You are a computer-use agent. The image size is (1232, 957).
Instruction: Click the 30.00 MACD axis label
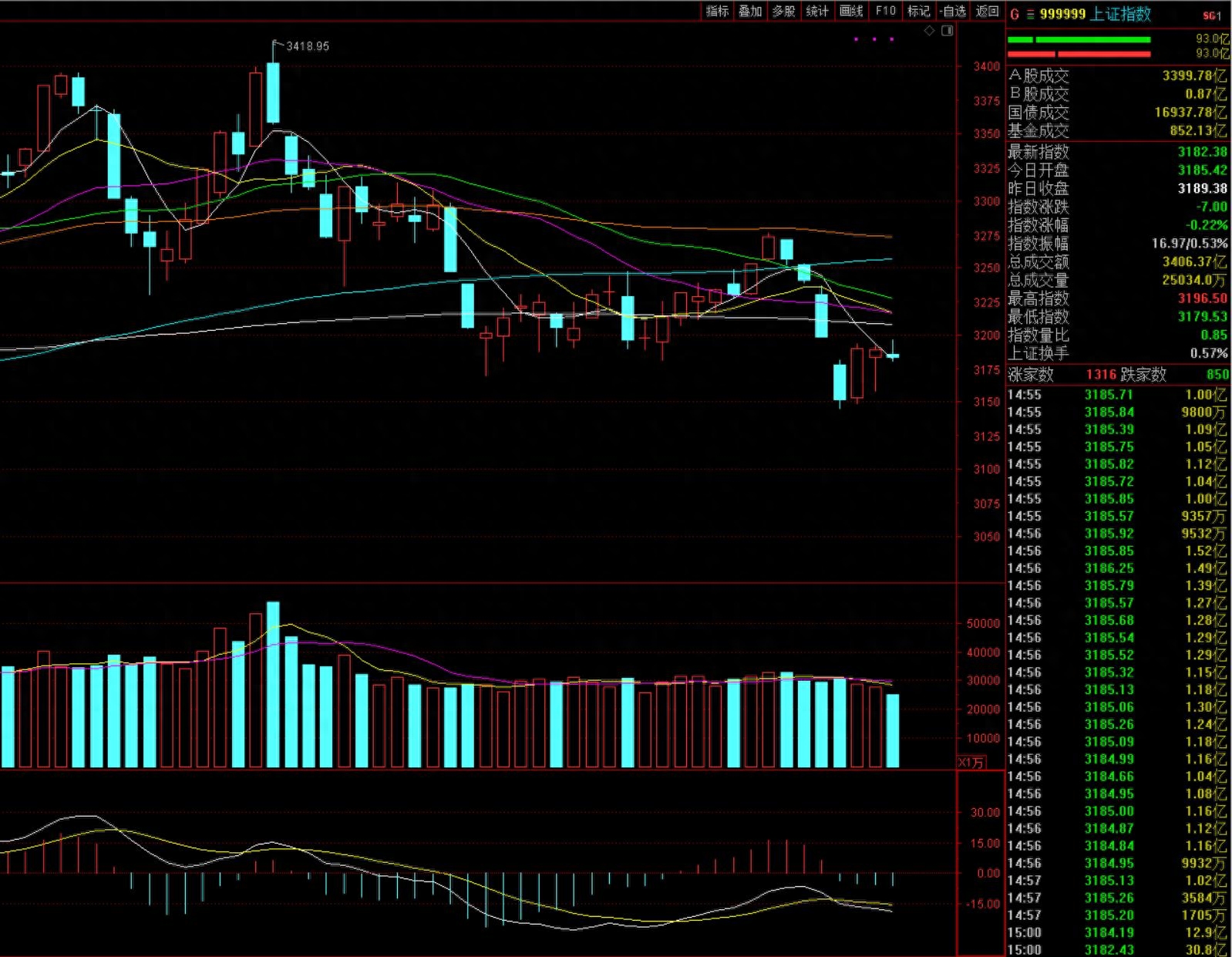pyautogui.click(x=985, y=813)
